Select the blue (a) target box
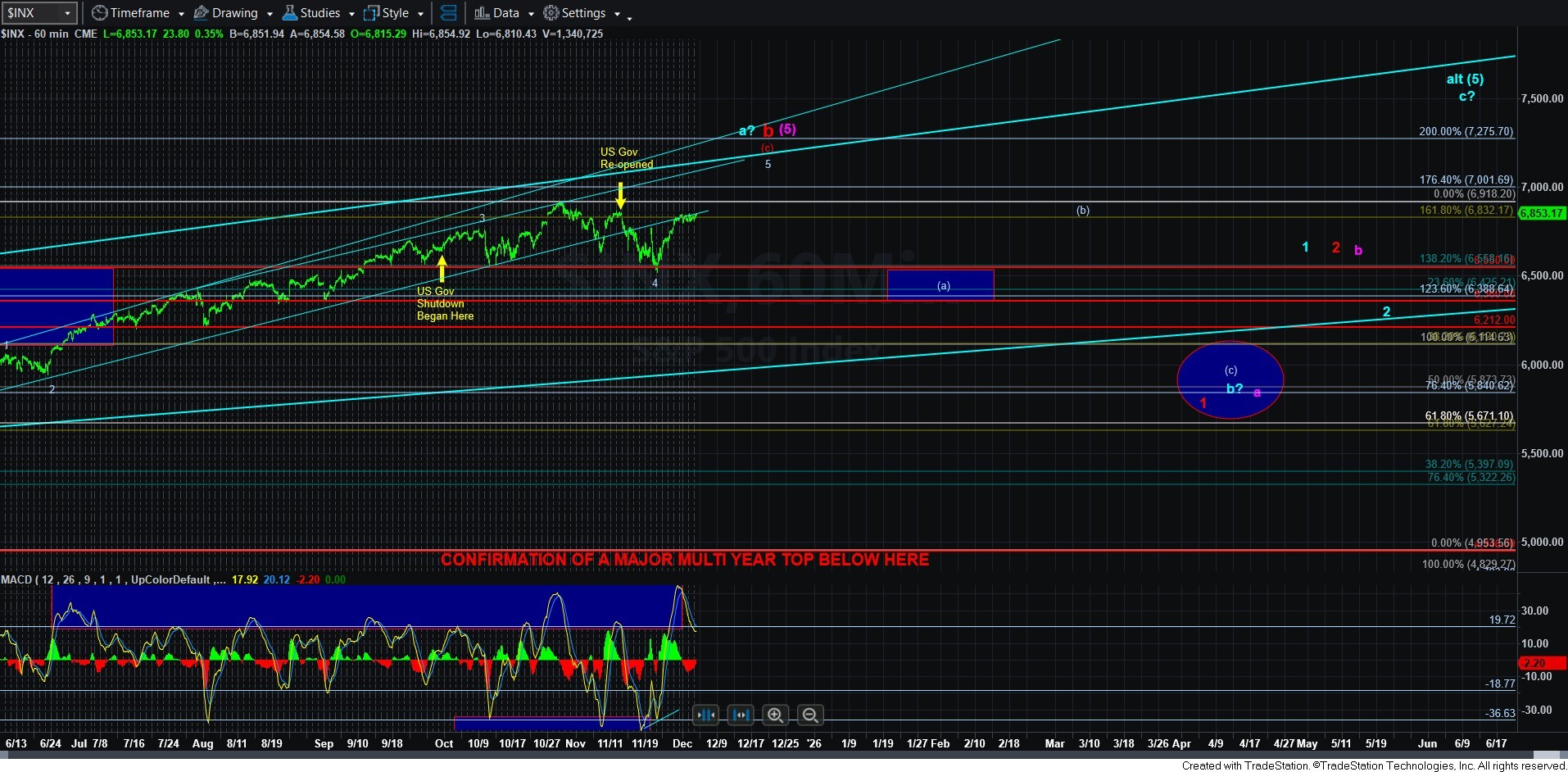This screenshot has height=772, width=1568. (x=940, y=285)
